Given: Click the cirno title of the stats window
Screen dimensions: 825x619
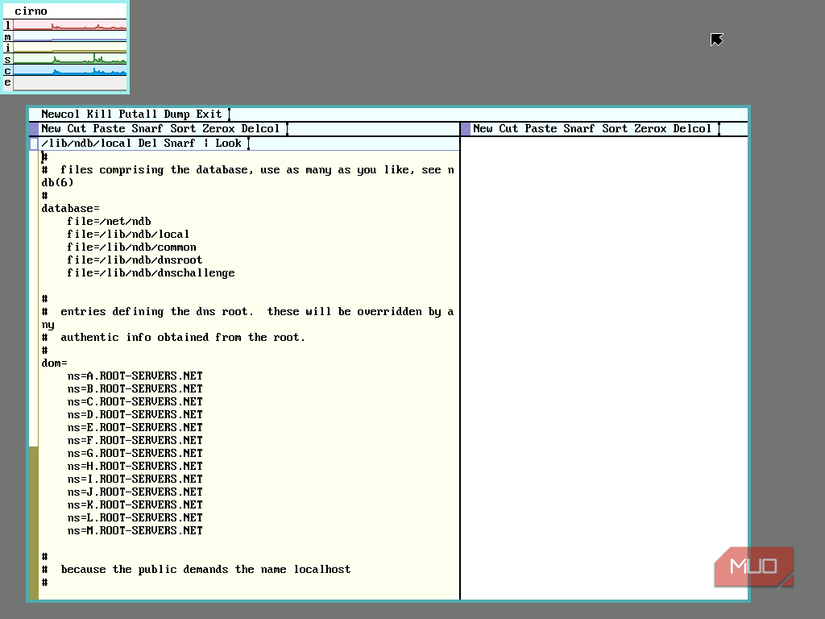Looking at the screenshot, I should pyautogui.click(x=31, y=11).
